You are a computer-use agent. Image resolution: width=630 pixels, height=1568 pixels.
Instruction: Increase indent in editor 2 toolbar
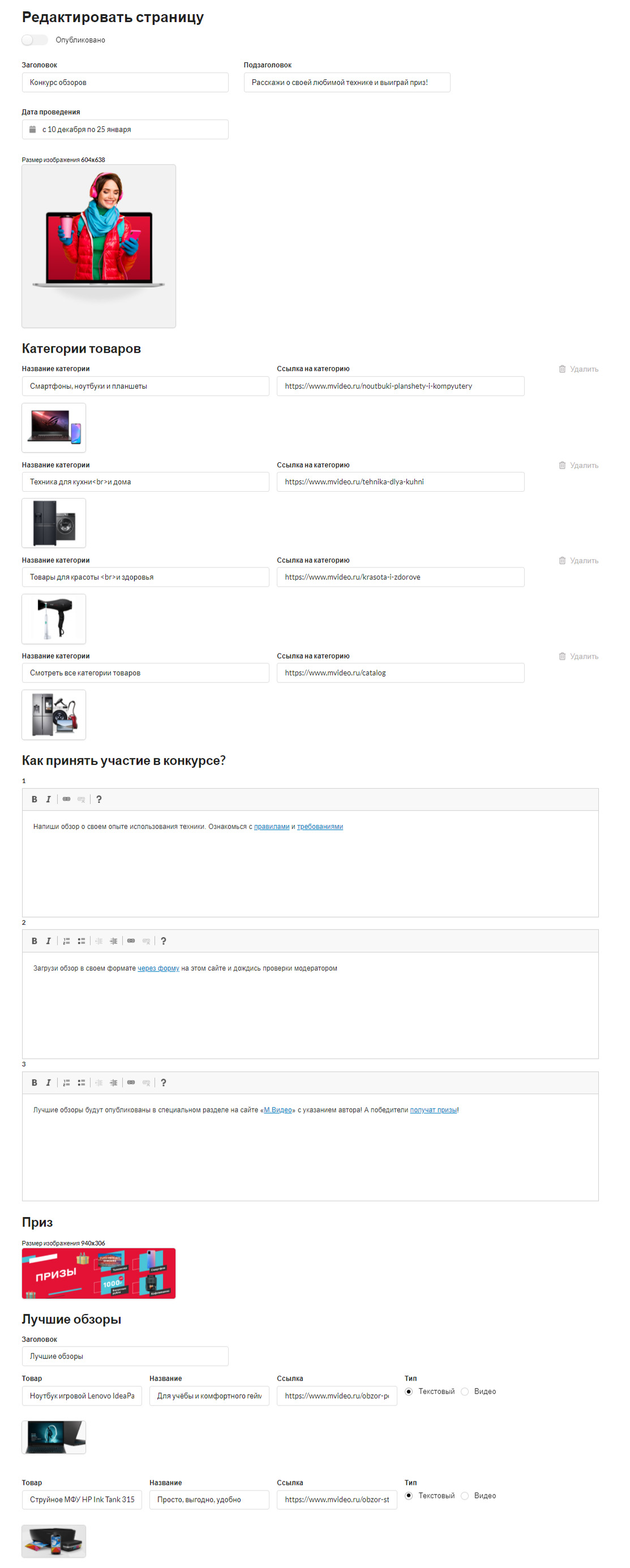pos(113,941)
